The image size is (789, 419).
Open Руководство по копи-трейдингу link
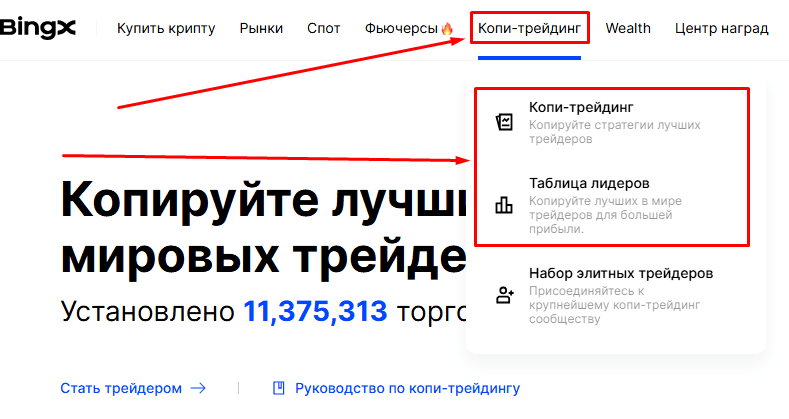[x=408, y=388]
